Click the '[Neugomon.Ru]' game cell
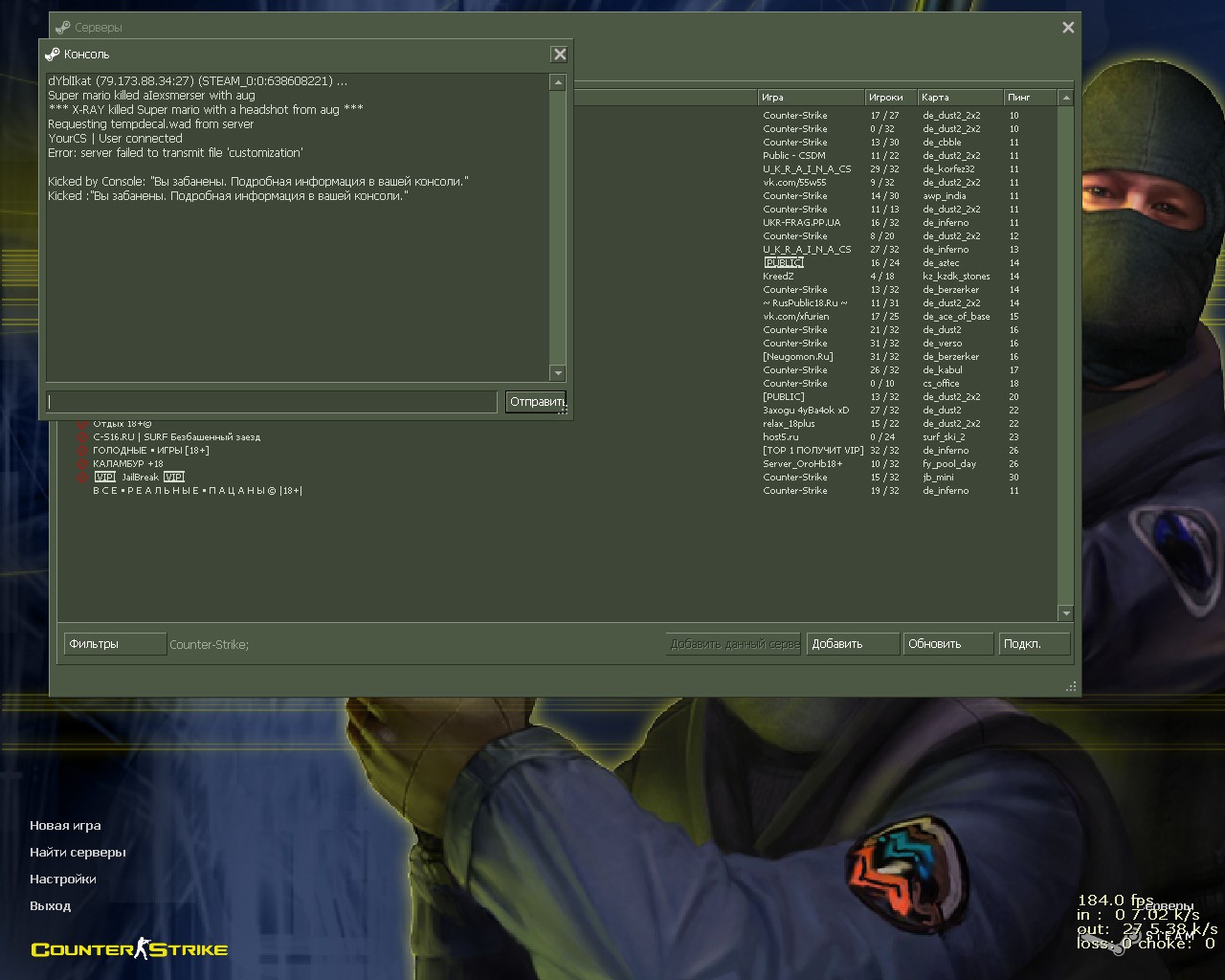1225x980 pixels. (x=798, y=357)
